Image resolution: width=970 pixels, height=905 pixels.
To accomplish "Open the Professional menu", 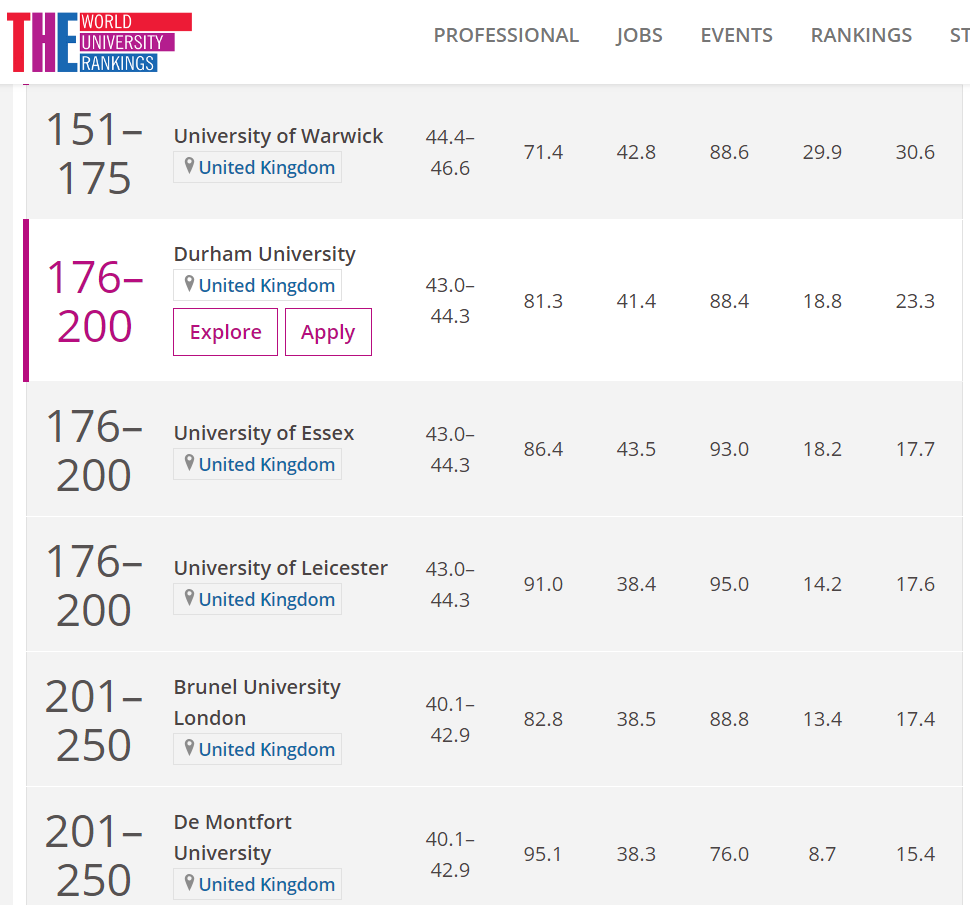I will (505, 36).
